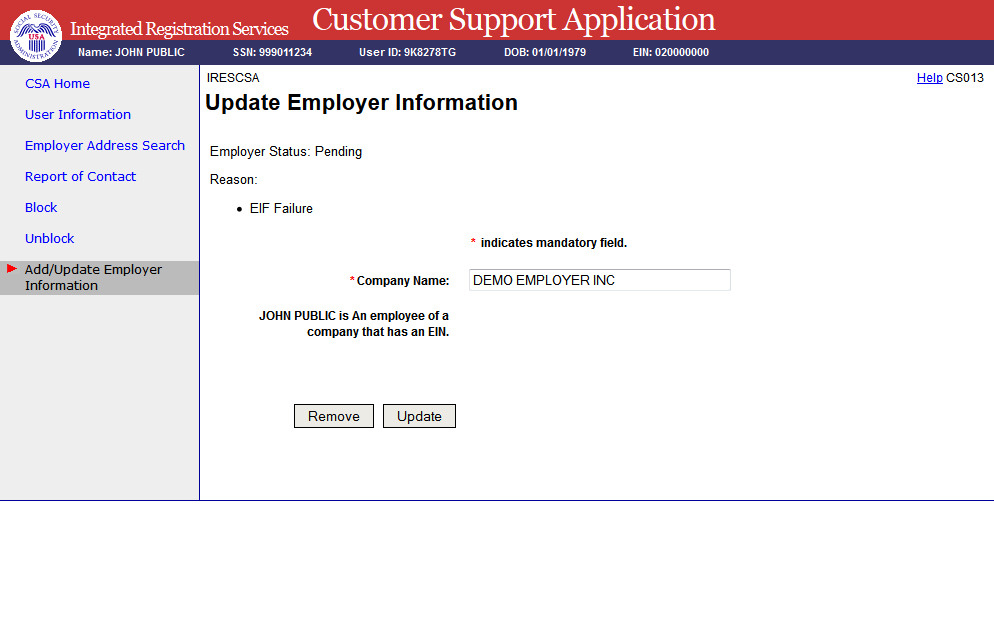This screenshot has width=994, height=640.
Task: Click the Customer Support Application banner title
Action: (513, 20)
